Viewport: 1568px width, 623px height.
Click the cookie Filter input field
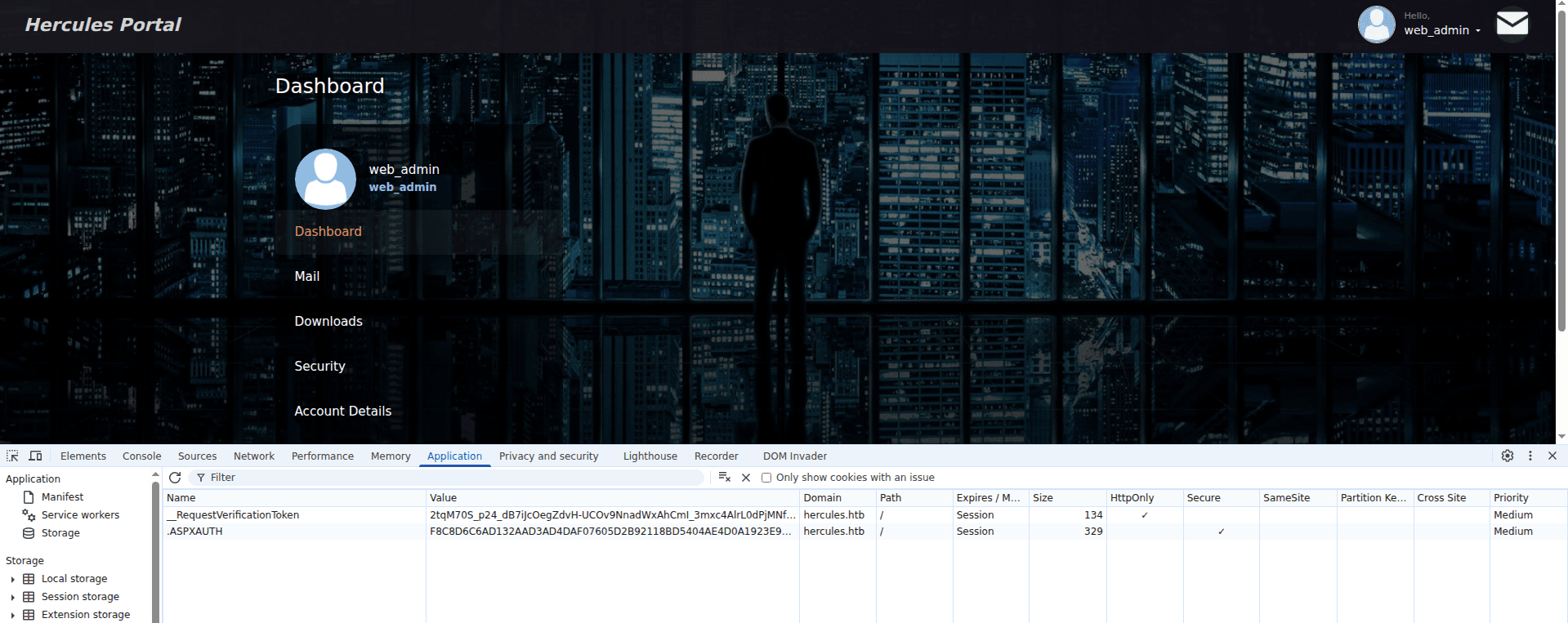(x=446, y=478)
